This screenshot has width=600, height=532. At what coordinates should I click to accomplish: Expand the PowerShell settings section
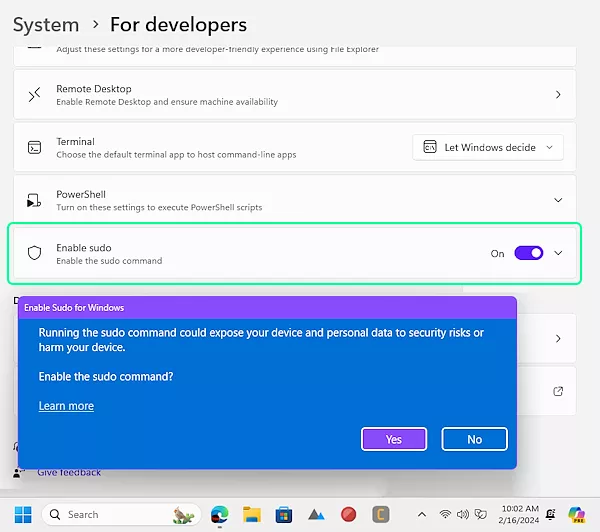point(558,200)
